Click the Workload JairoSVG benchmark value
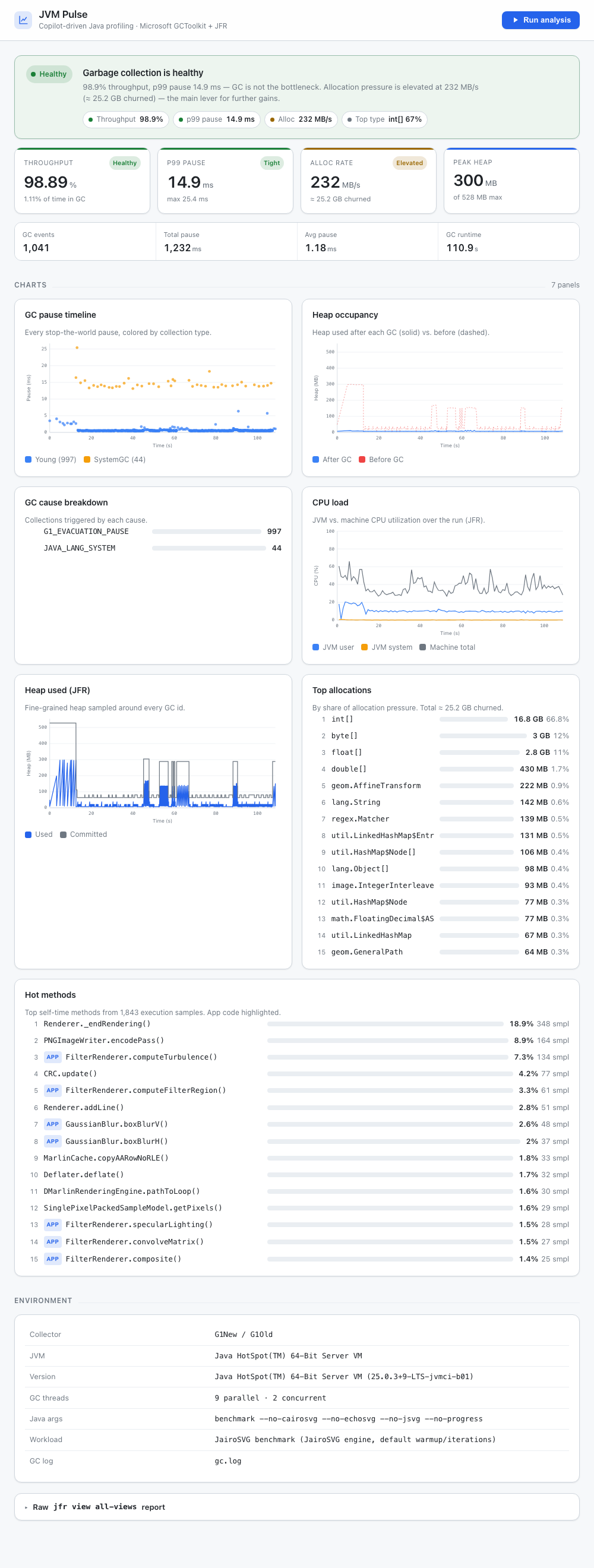 point(355,1440)
